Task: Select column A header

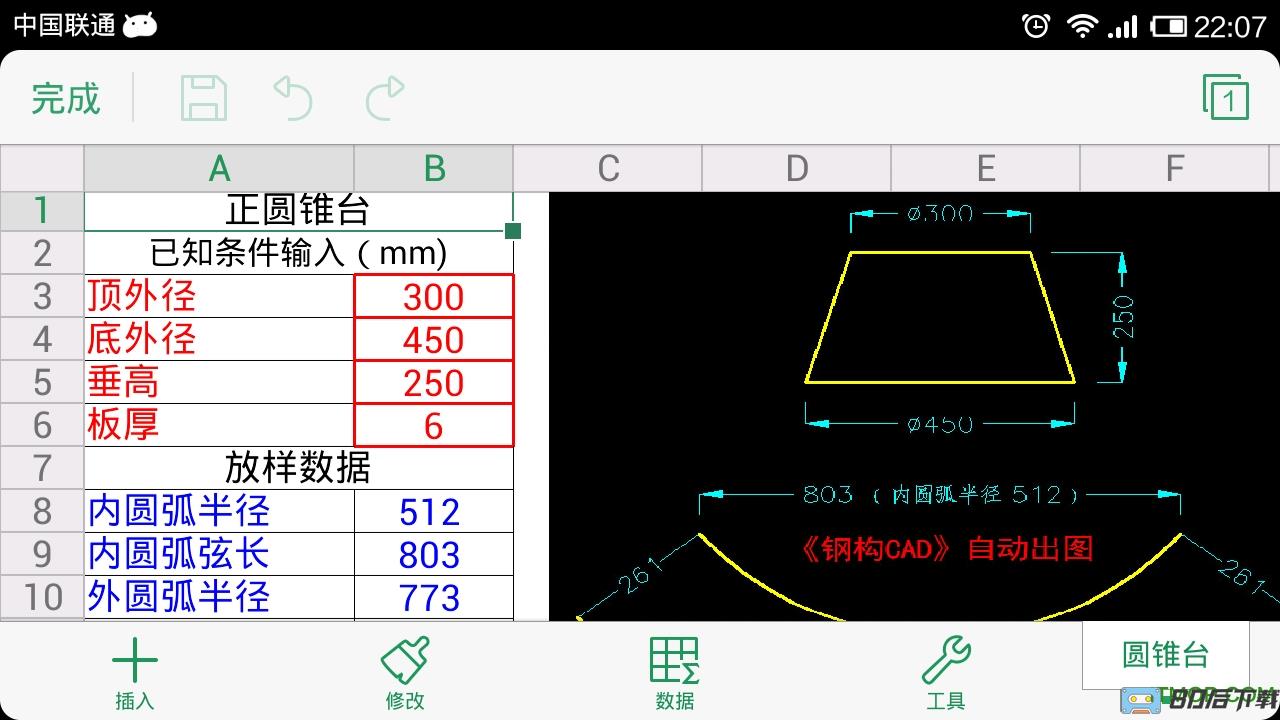Action: 219,168
